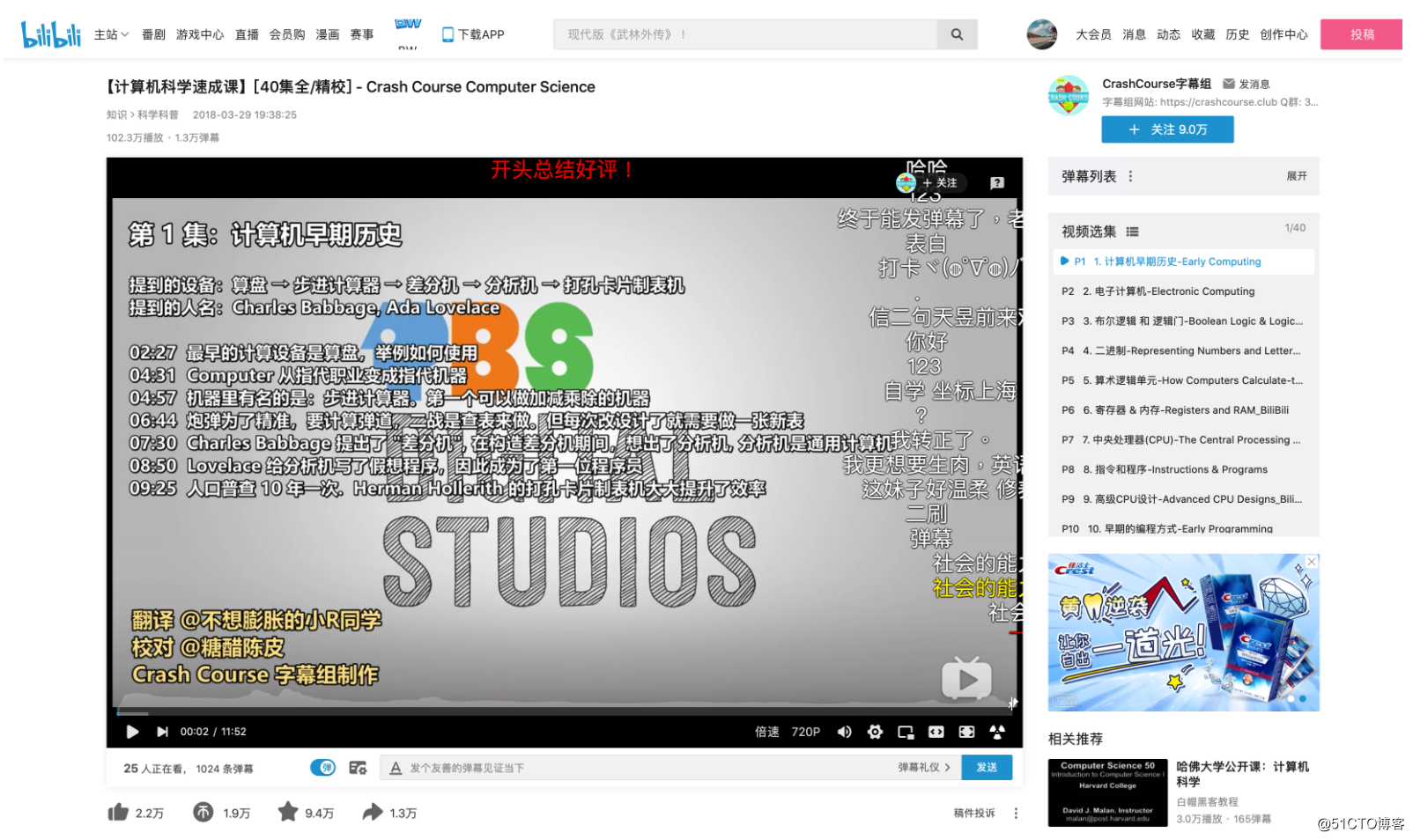Open 收藏 favorites in header

(1202, 34)
